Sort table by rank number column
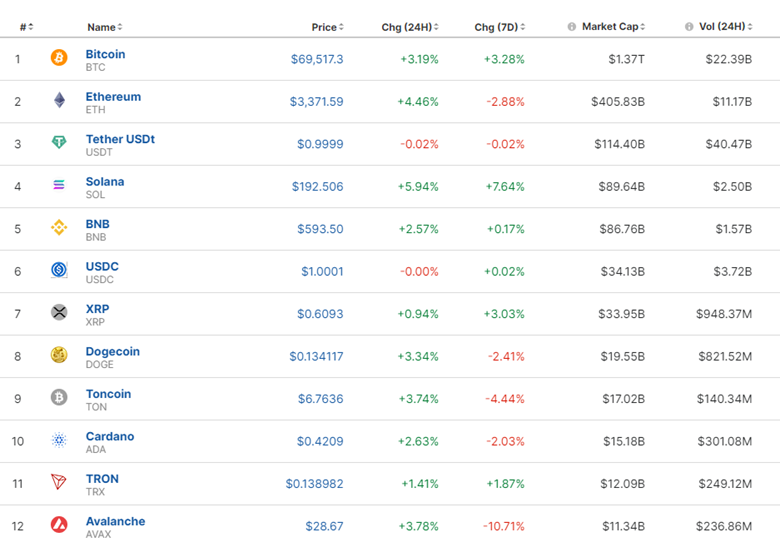780x547 pixels. tap(26, 27)
